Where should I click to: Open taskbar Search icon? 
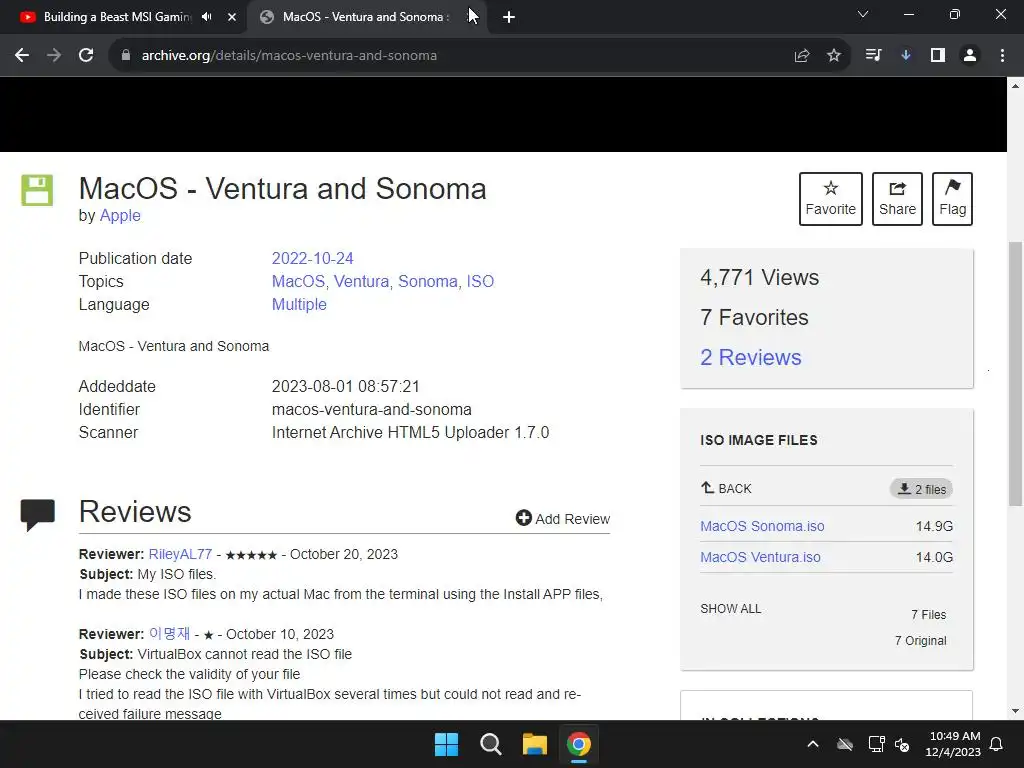click(x=490, y=744)
